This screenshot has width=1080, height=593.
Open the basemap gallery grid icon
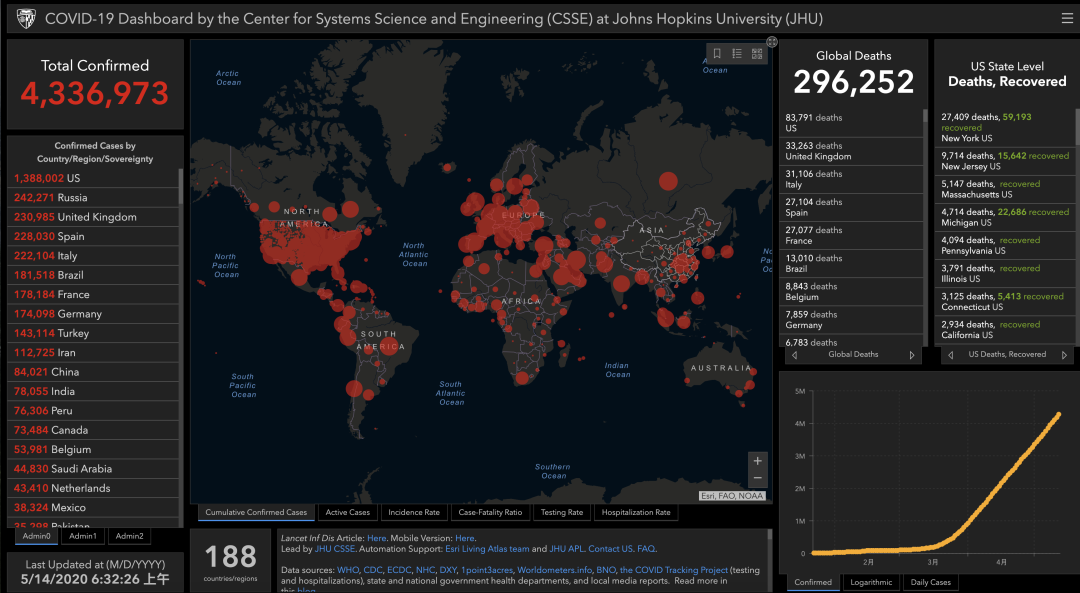click(757, 54)
